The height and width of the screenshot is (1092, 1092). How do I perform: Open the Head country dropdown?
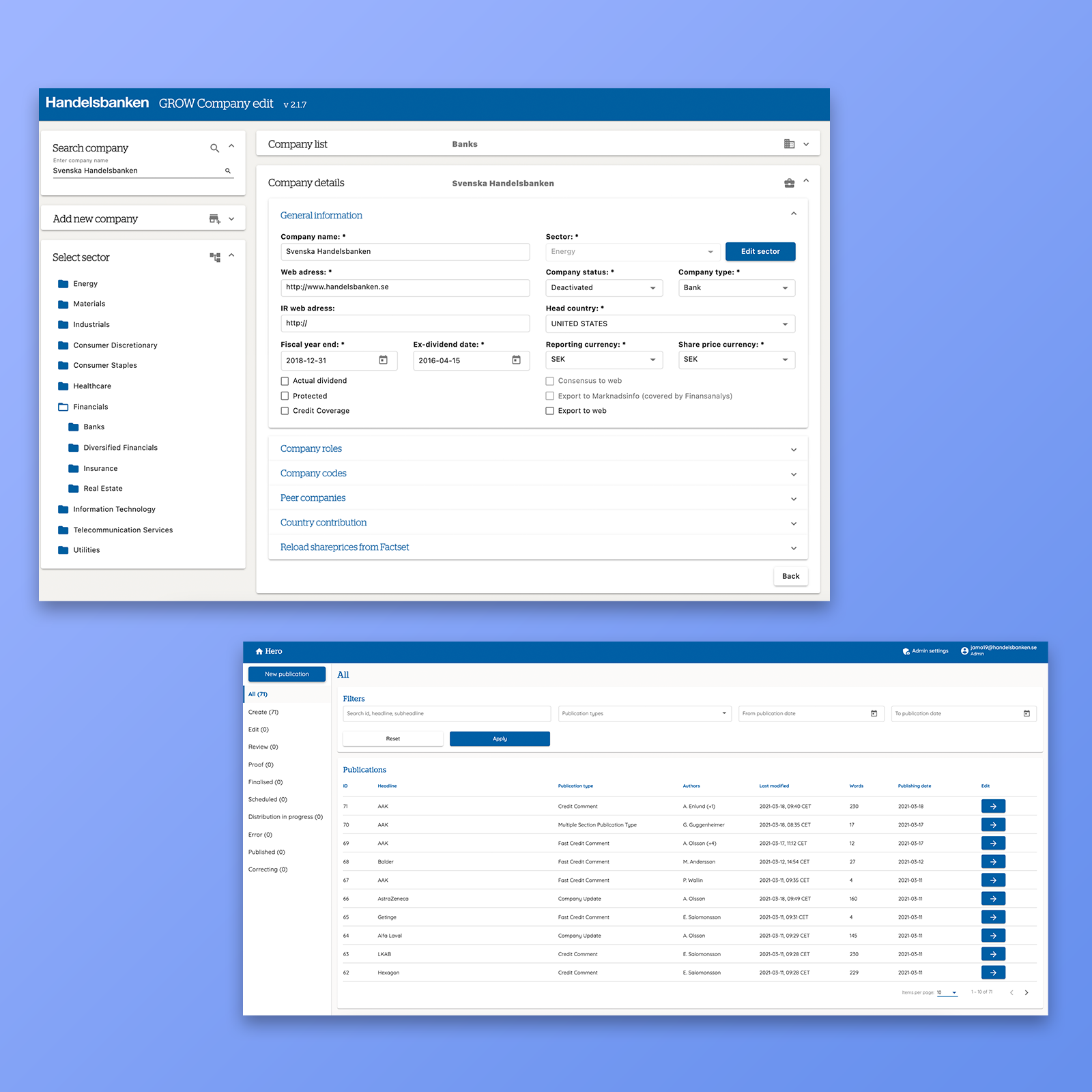(x=670, y=324)
